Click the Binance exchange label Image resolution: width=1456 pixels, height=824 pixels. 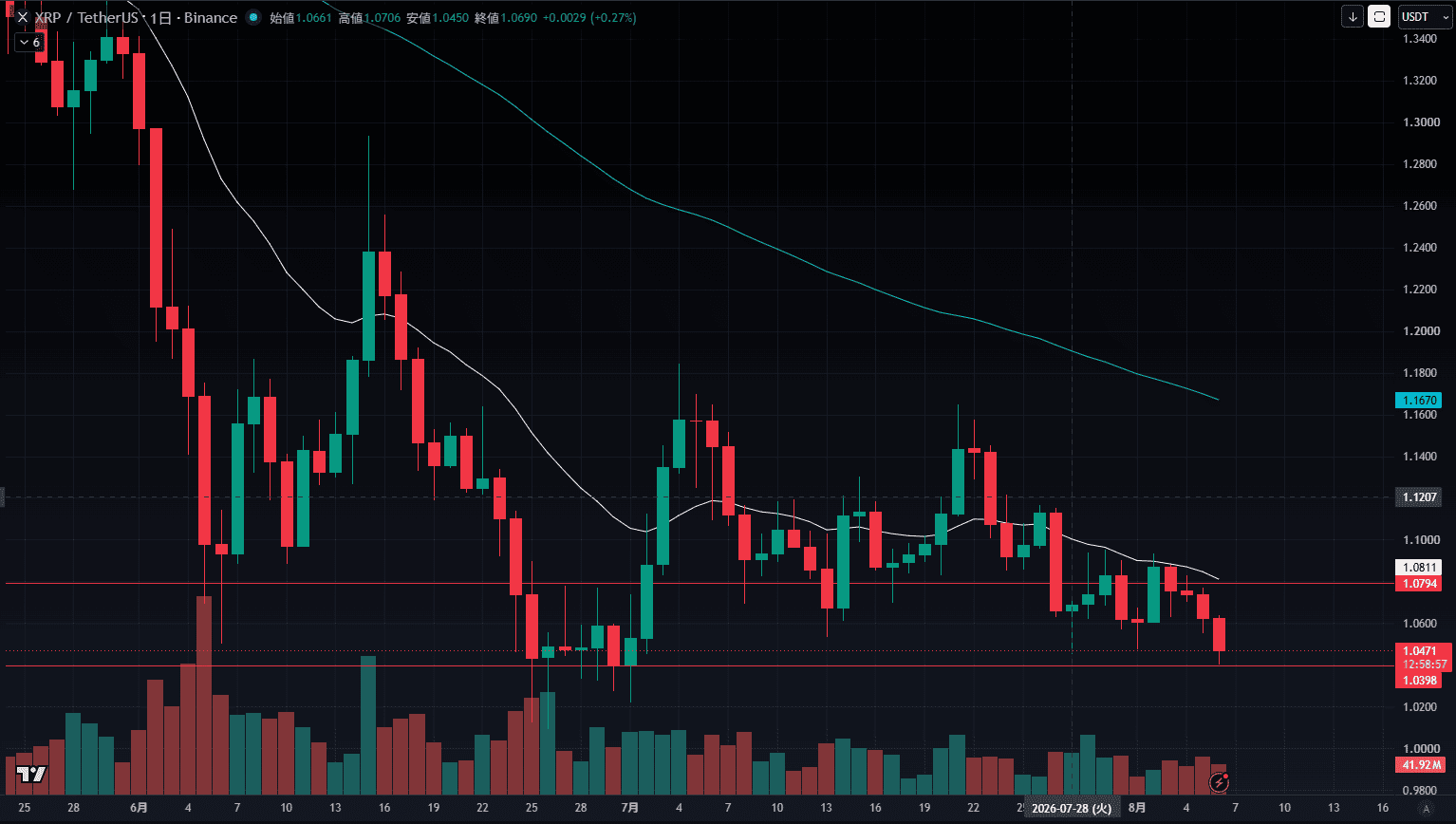pos(210,18)
